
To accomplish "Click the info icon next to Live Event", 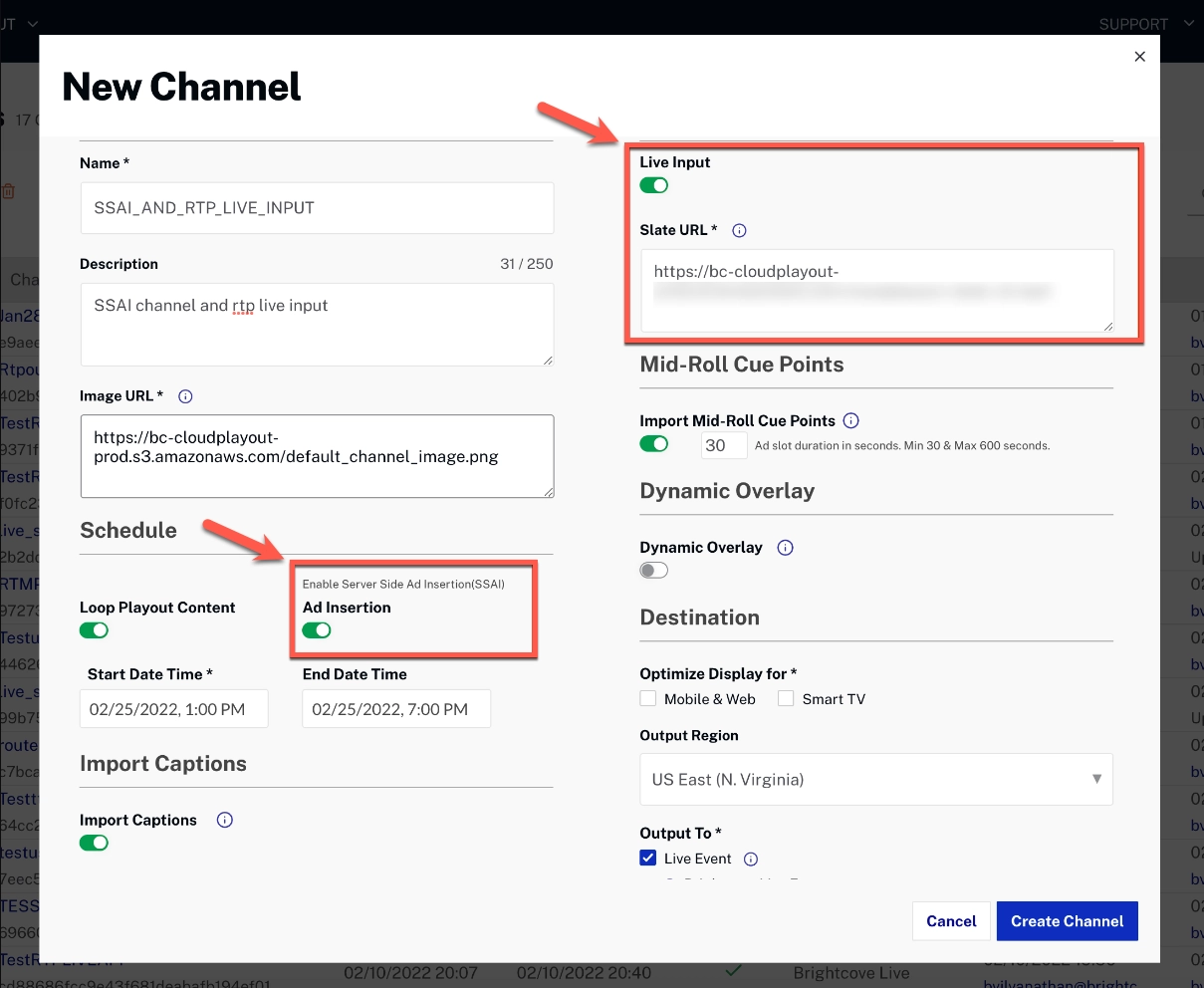I will (x=751, y=860).
